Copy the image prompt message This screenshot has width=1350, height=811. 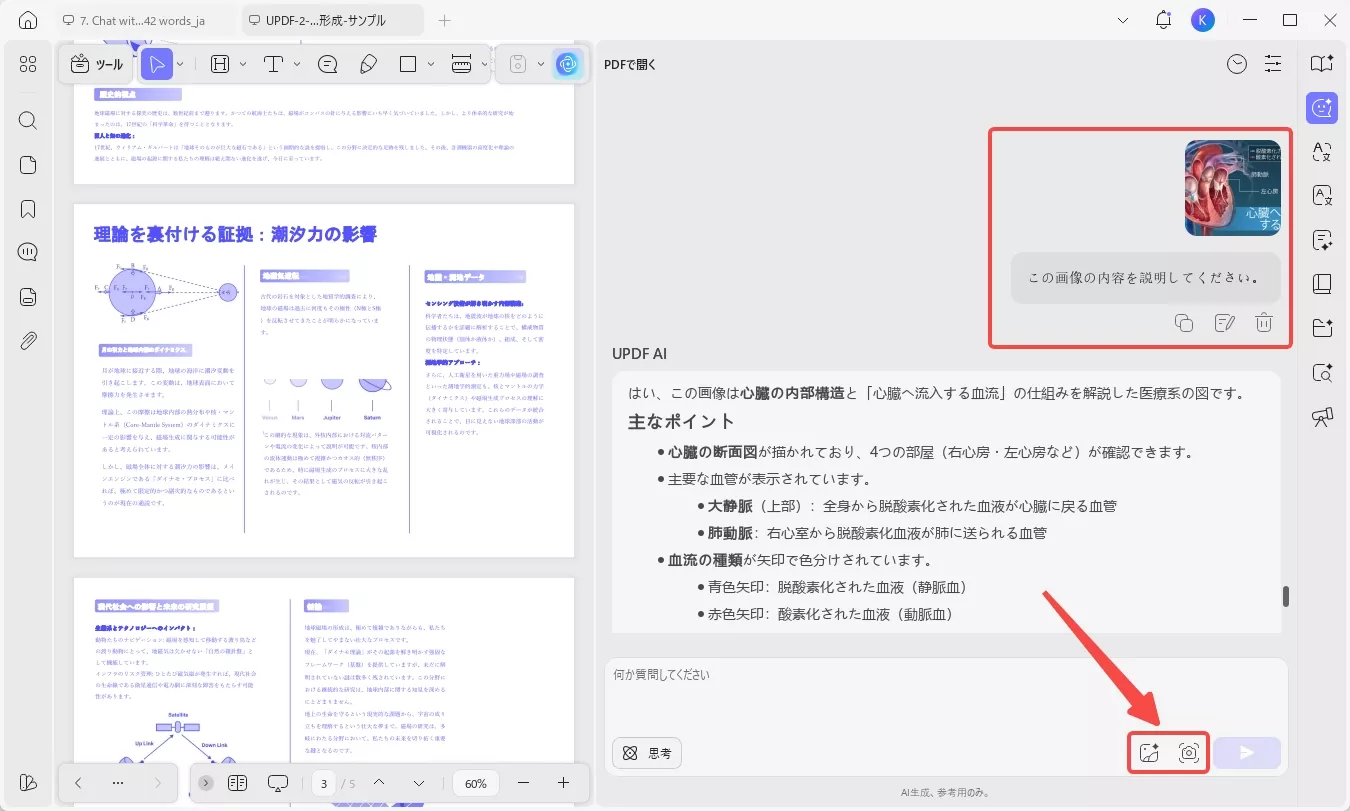tap(1185, 322)
